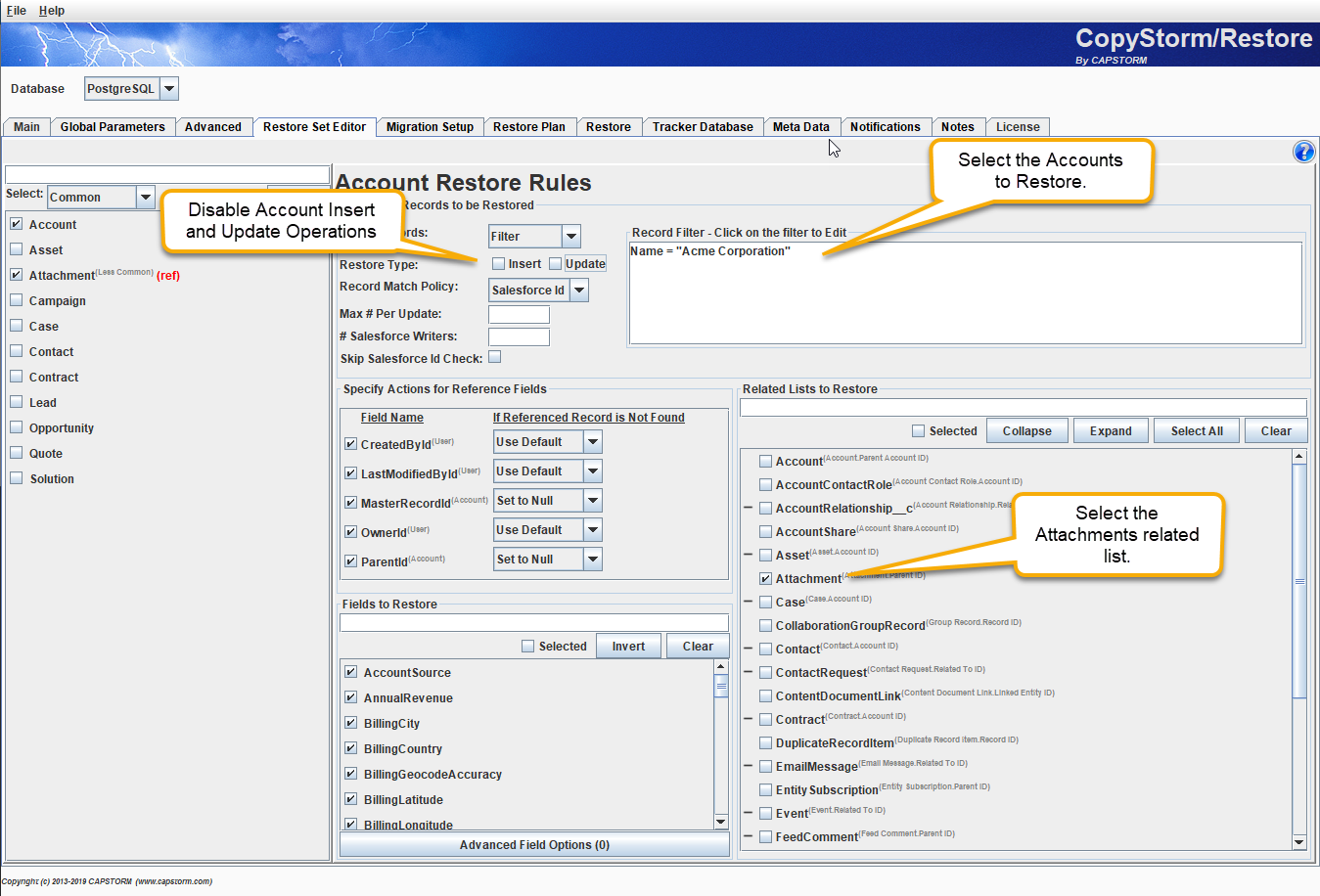Uncheck the OwnerId reference field
Viewport: 1320px width, 896px height.
click(x=350, y=532)
